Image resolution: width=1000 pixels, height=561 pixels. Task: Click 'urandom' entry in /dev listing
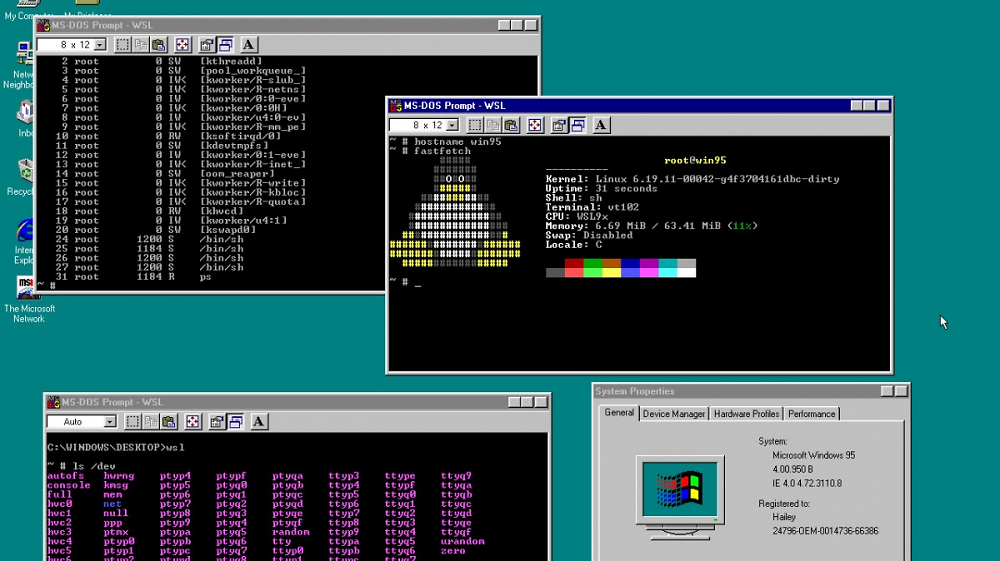pos(462,541)
